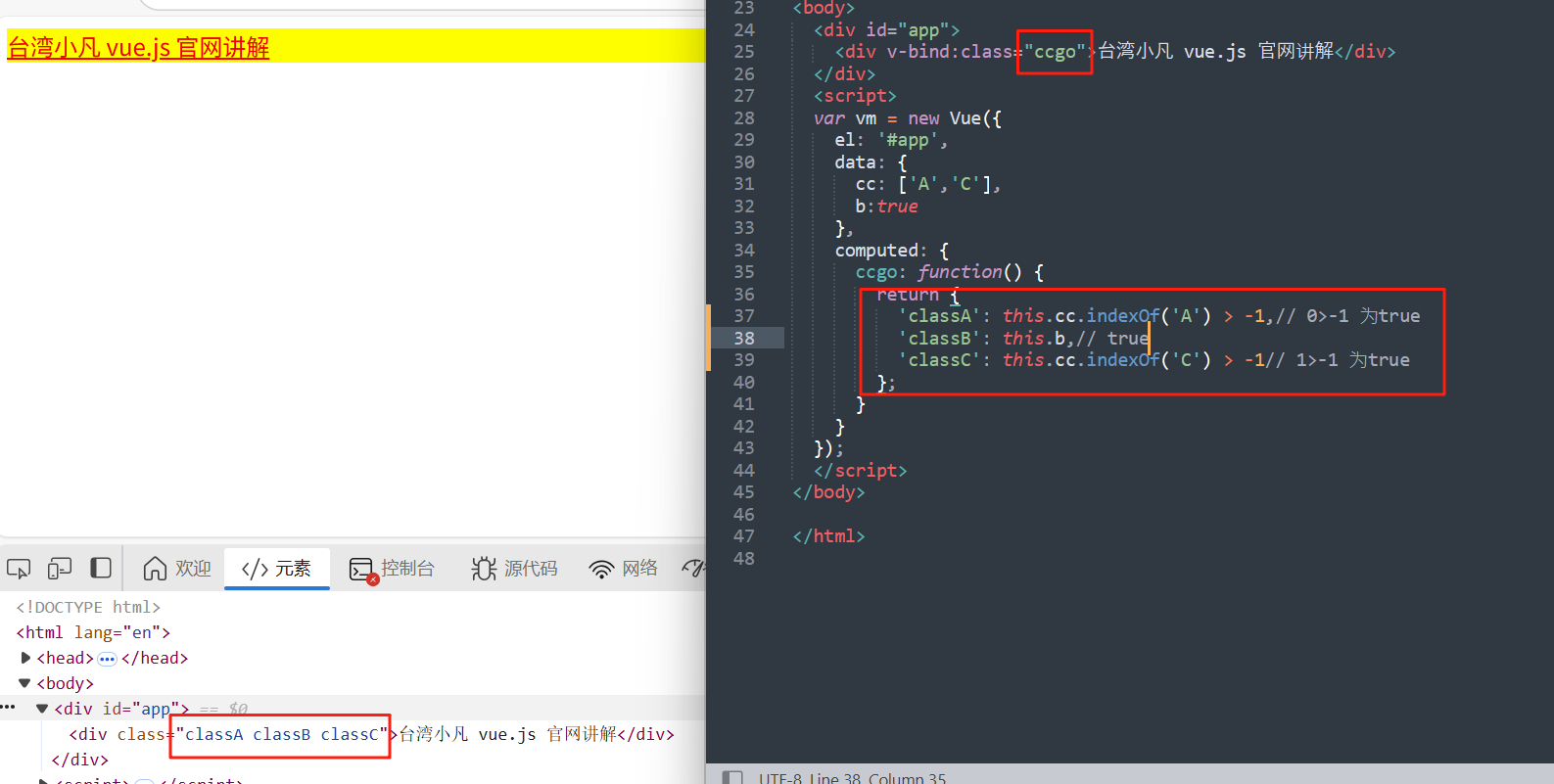Click the el: '#app', code line
Viewport: 1554px width, 784px height.
[891, 140]
